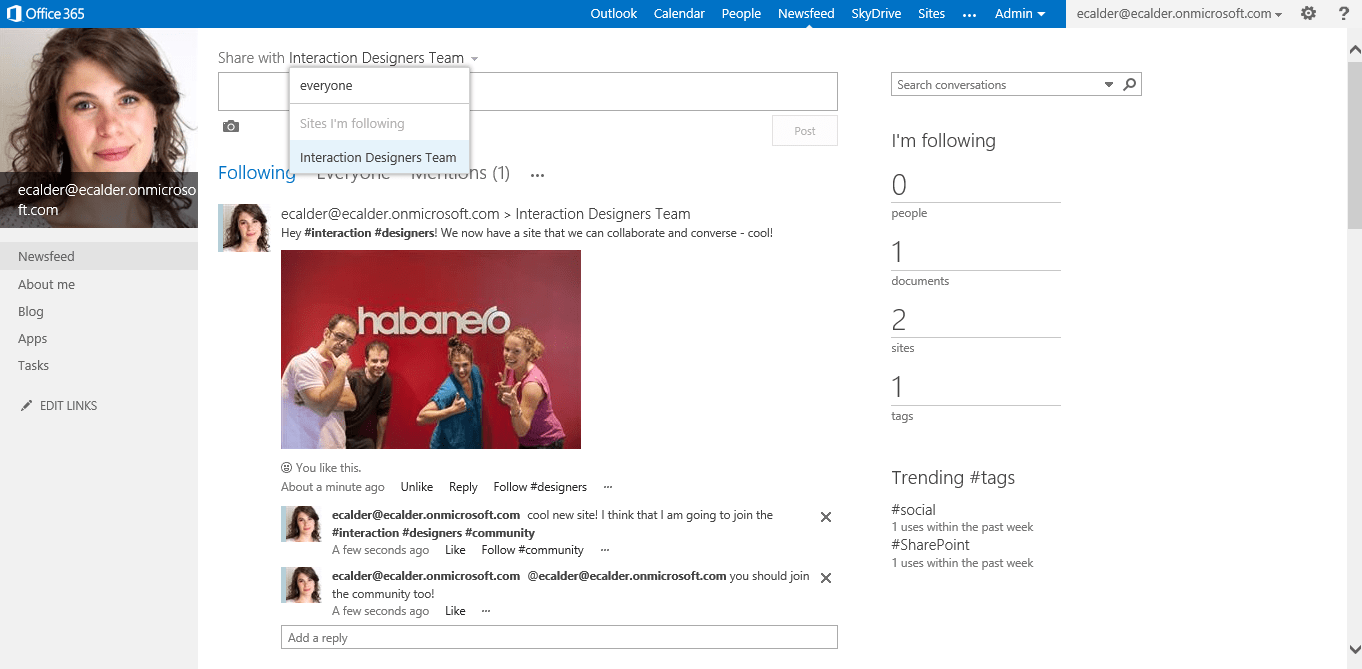Viewport: 1362px width, 669px height.
Task: Open more options after Follow #community
Action: [605, 550]
